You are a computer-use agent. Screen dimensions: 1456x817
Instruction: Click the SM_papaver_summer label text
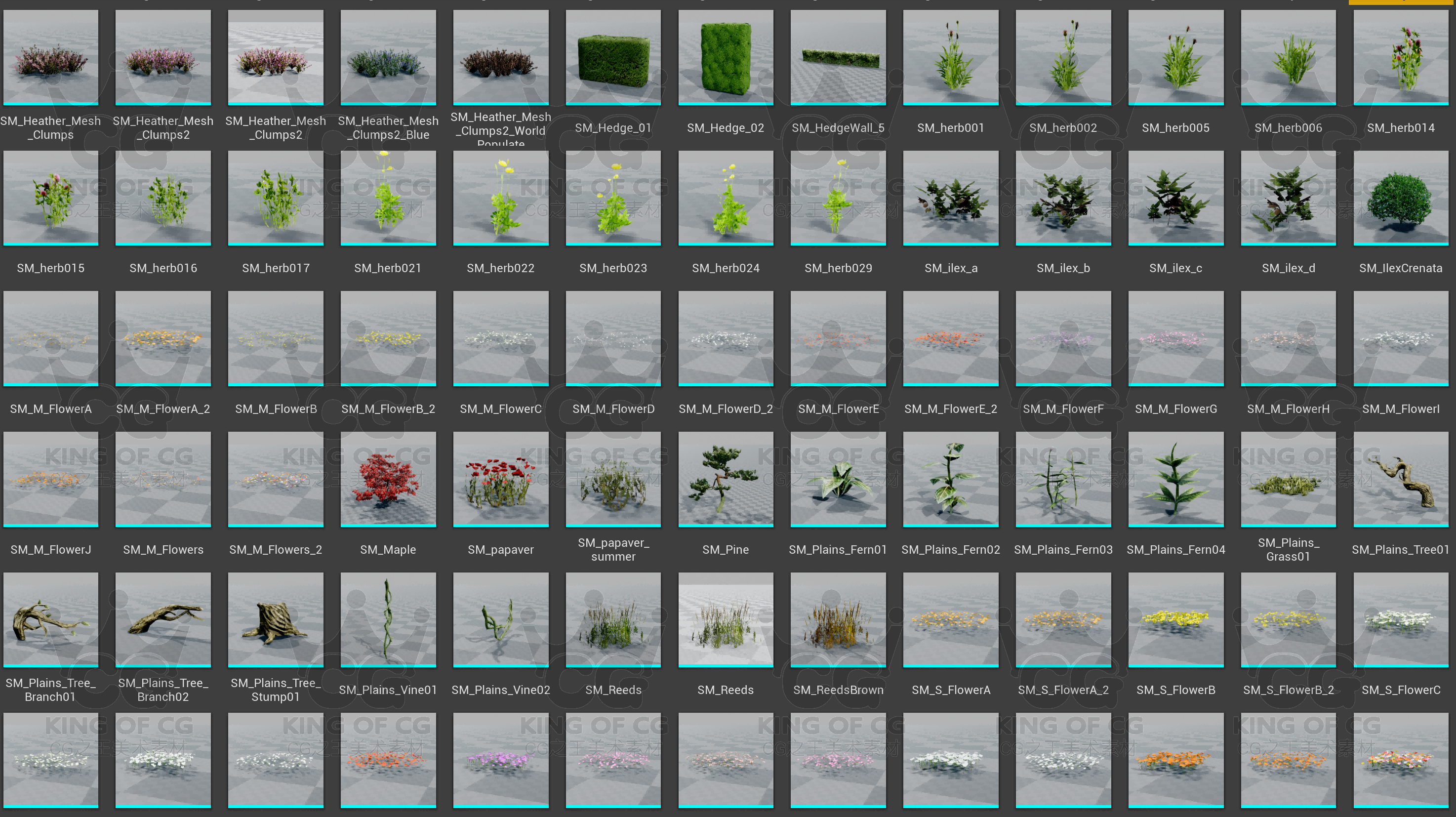pos(613,550)
